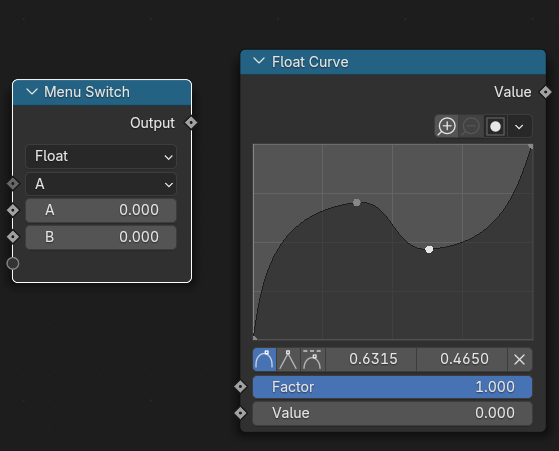Click the input socket for B
The image size is (559, 451).
click(x=13, y=237)
